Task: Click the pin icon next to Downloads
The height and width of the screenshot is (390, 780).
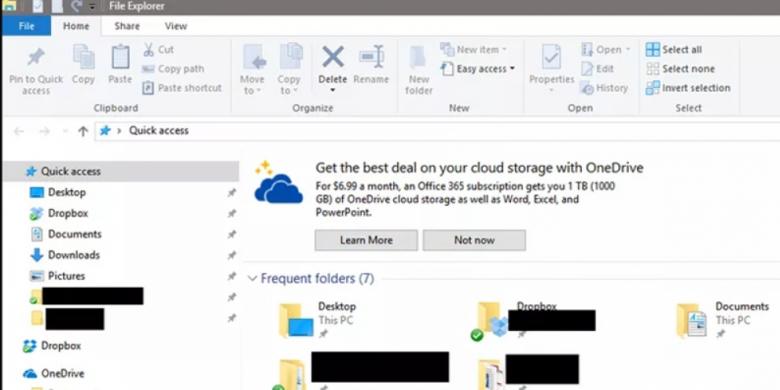Action: click(x=231, y=256)
